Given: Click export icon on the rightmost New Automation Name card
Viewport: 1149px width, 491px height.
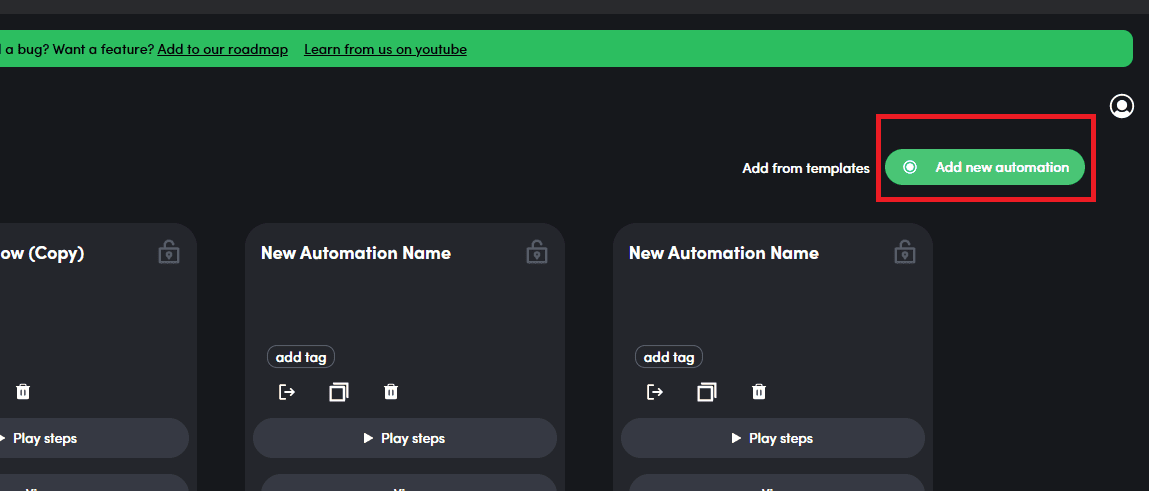Looking at the screenshot, I should point(655,392).
